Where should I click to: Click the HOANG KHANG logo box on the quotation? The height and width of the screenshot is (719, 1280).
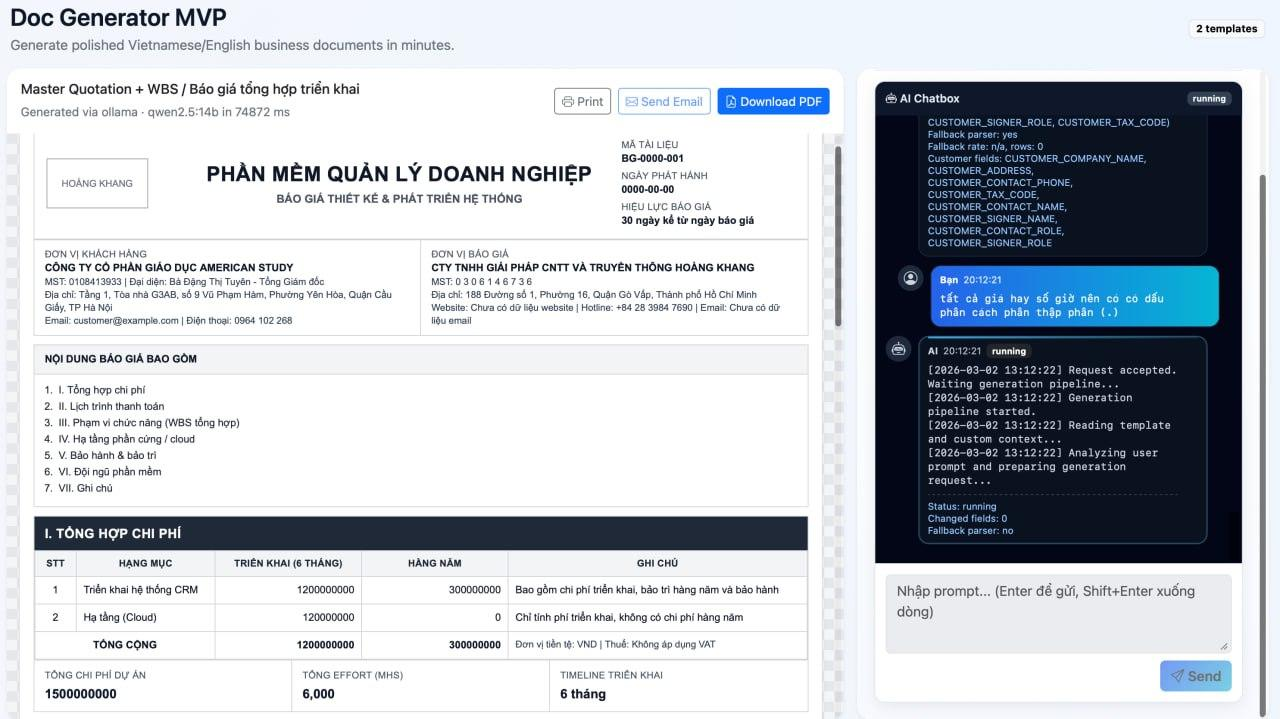96,183
